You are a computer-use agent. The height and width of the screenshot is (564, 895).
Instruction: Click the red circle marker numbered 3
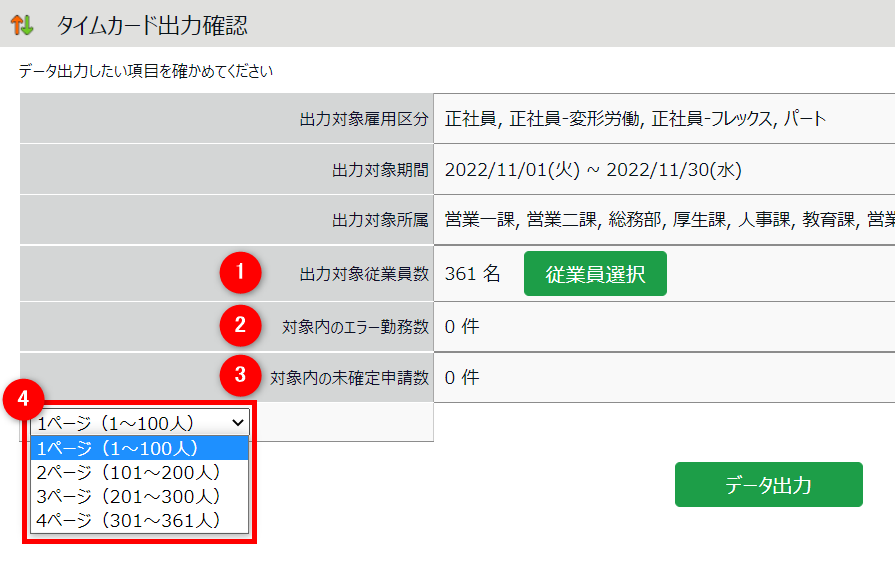point(240,376)
